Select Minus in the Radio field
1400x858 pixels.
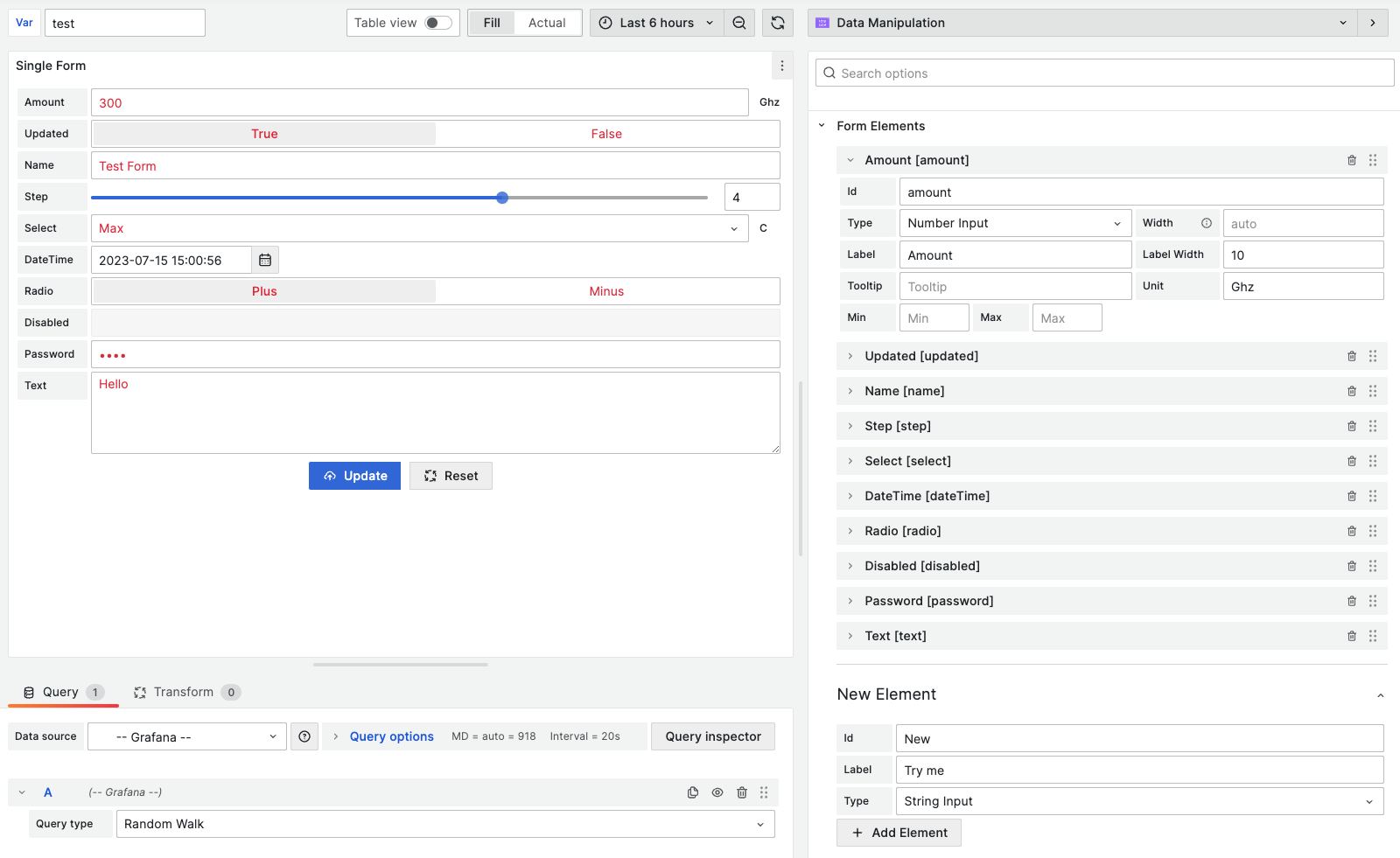[607, 290]
